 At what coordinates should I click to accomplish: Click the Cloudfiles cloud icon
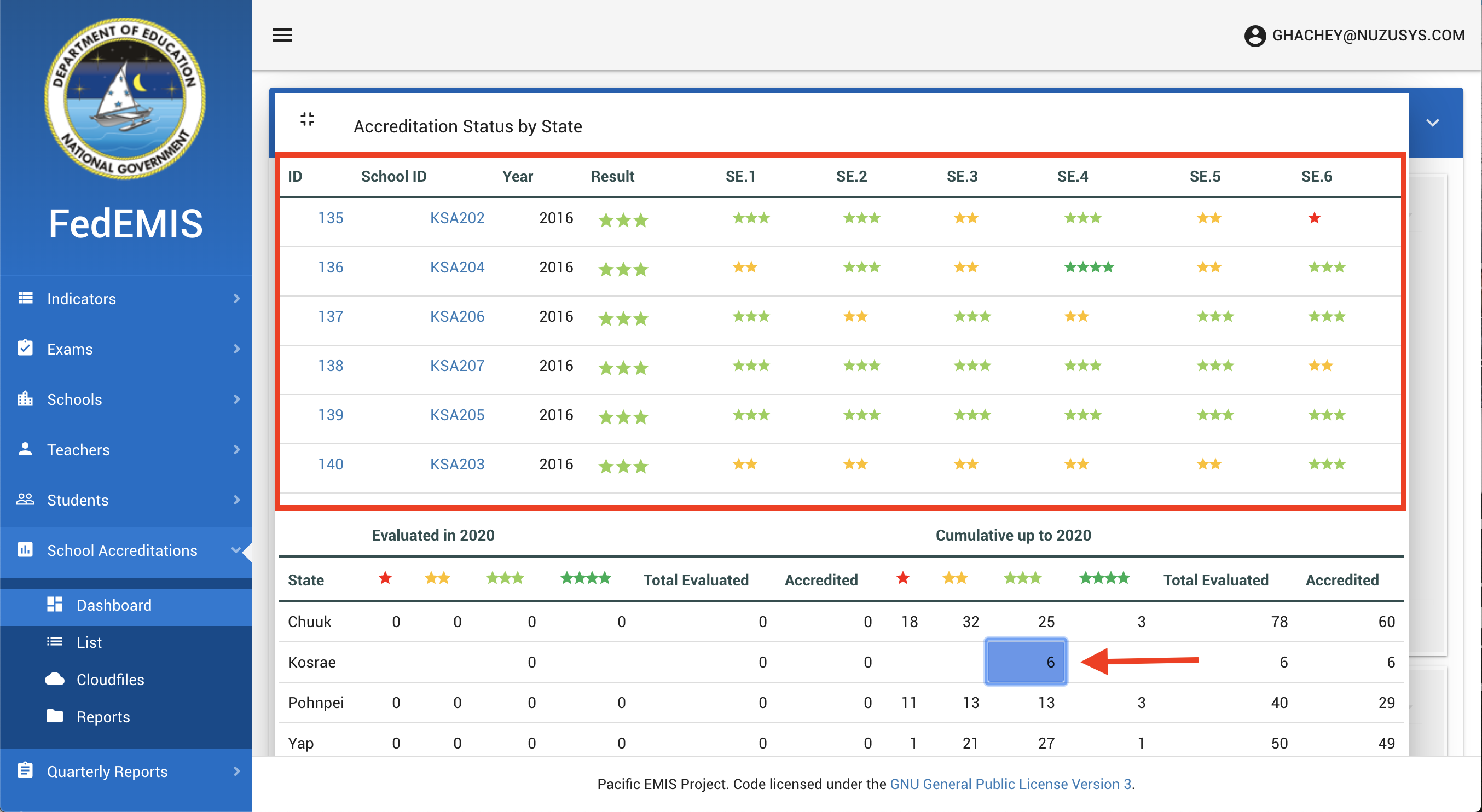pyautogui.click(x=55, y=679)
